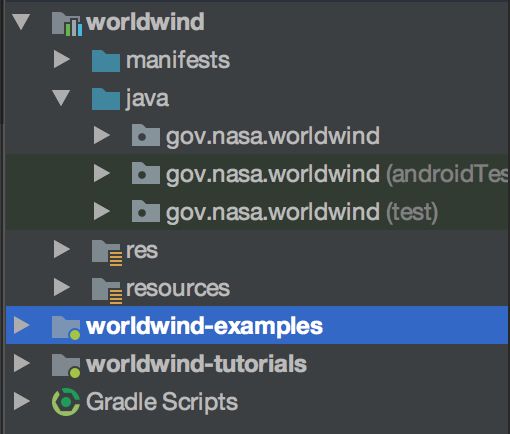
Task: Click the worldwind module icon
Action: pyautogui.click(x=67, y=24)
